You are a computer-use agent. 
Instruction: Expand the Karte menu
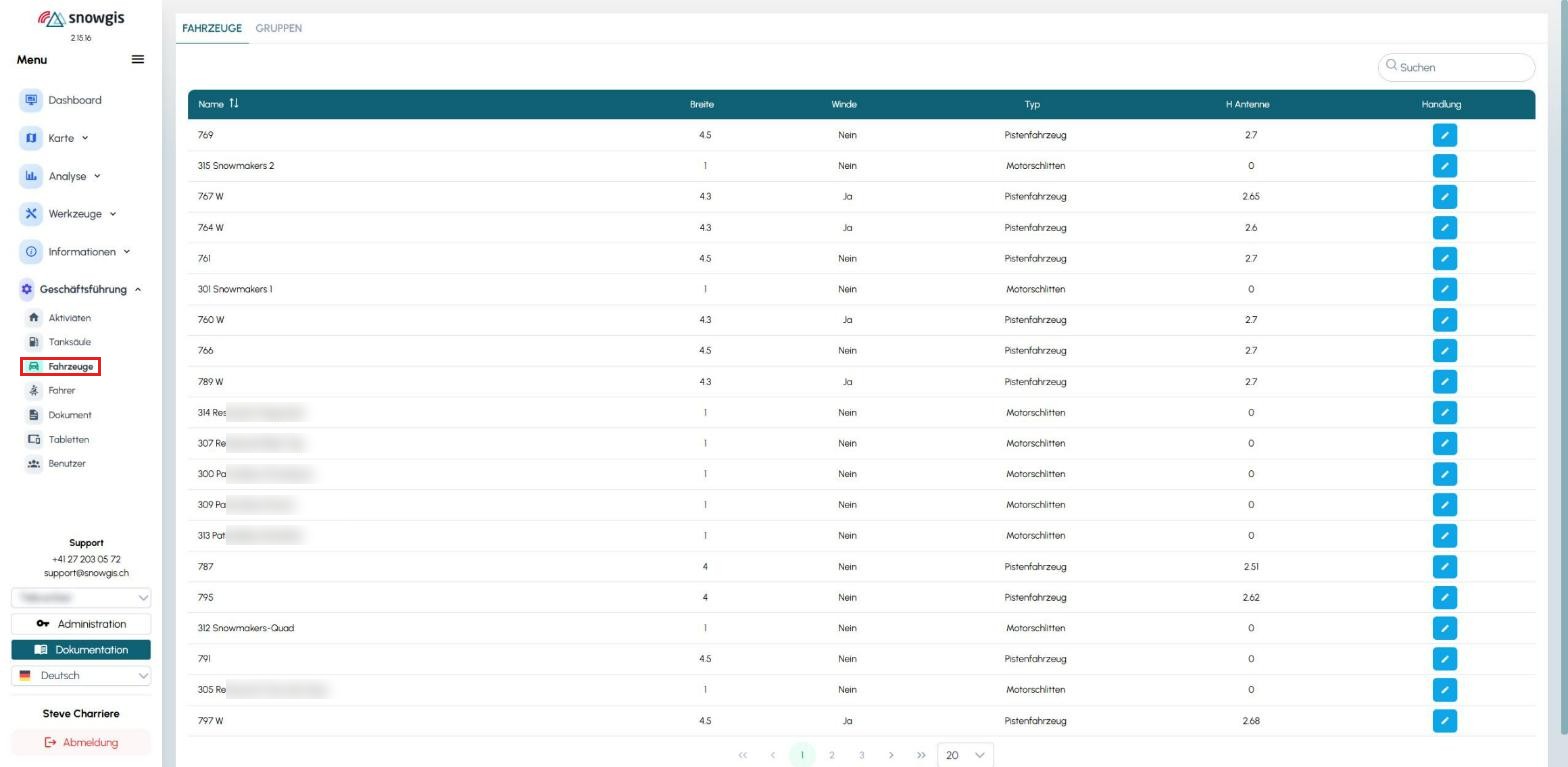click(55, 138)
